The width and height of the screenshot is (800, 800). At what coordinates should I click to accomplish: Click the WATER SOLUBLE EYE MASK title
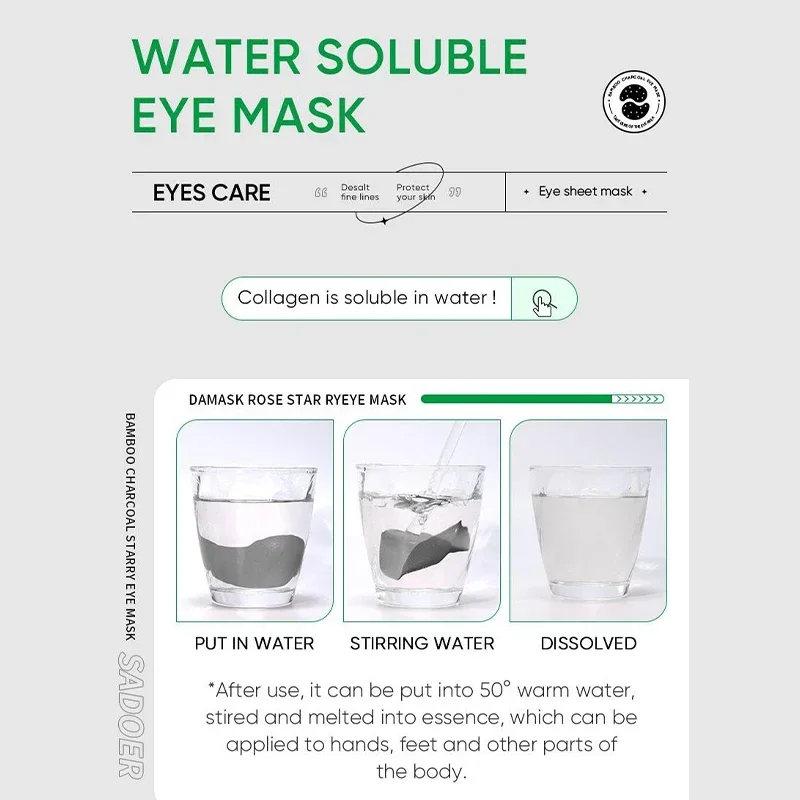click(329, 85)
